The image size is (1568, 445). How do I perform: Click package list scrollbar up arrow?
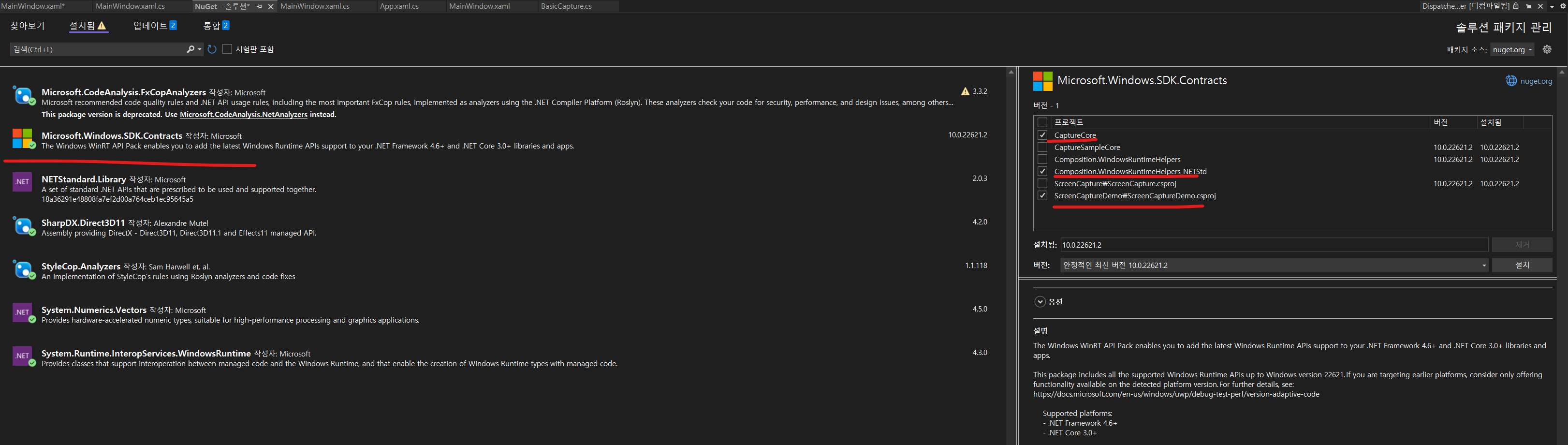(x=1011, y=72)
